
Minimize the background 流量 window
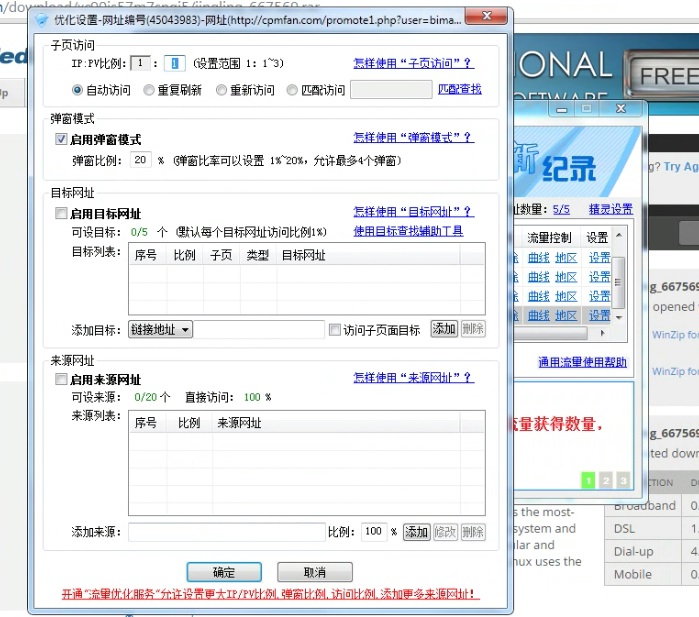point(562,109)
